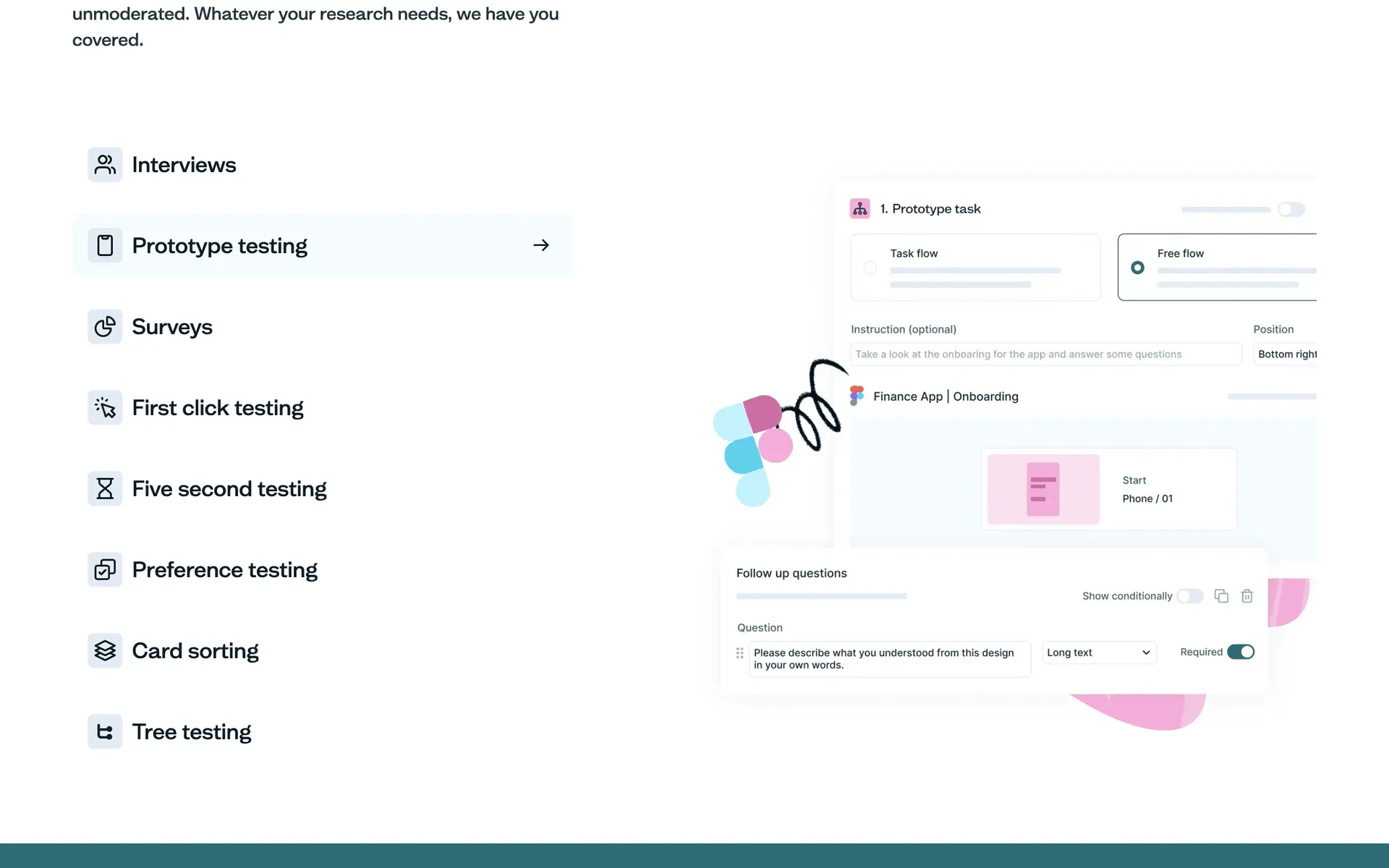Image resolution: width=1389 pixels, height=868 pixels.
Task: Click the Tree testing branch icon
Action: pos(105,732)
